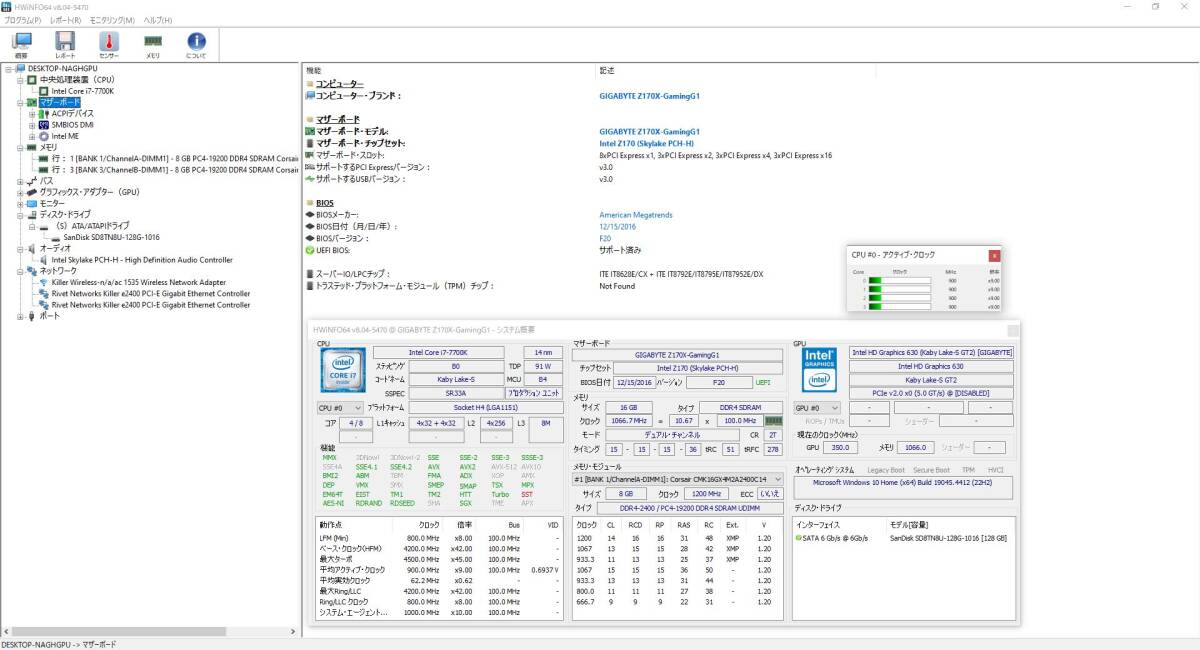
Task: Expand the ACPIデバイス tree node
Action: coord(32,113)
